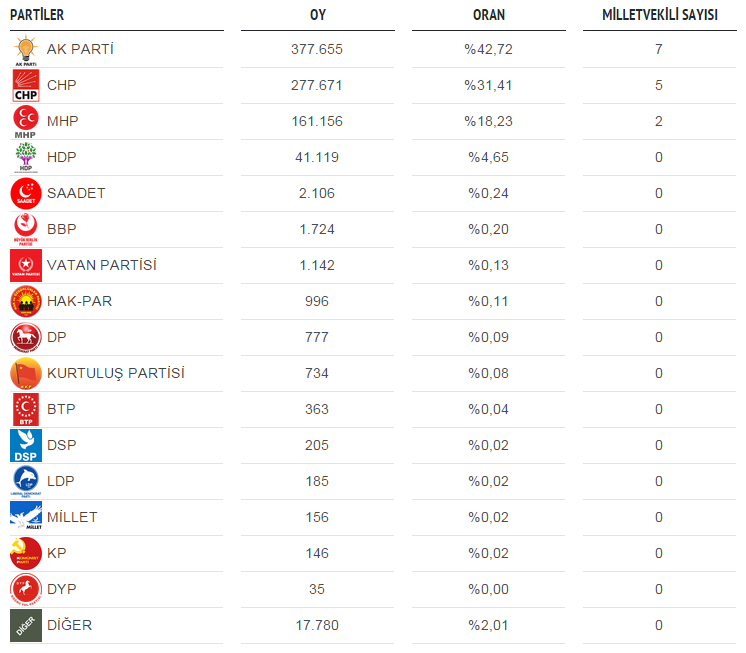Open the SAADET crescent logo
This screenshot has width=746, height=653.
coord(26,194)
